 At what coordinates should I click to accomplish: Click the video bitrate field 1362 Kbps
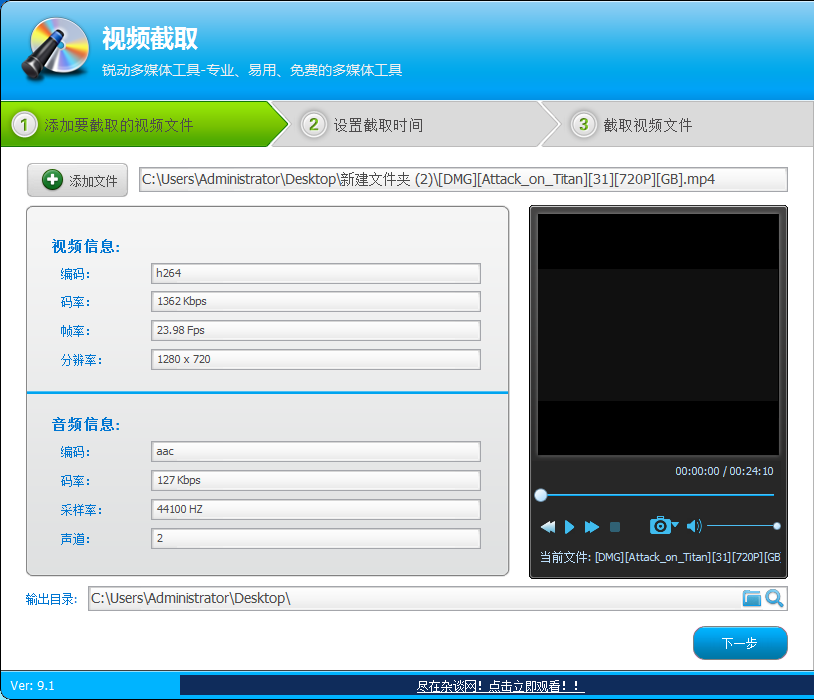316,301
